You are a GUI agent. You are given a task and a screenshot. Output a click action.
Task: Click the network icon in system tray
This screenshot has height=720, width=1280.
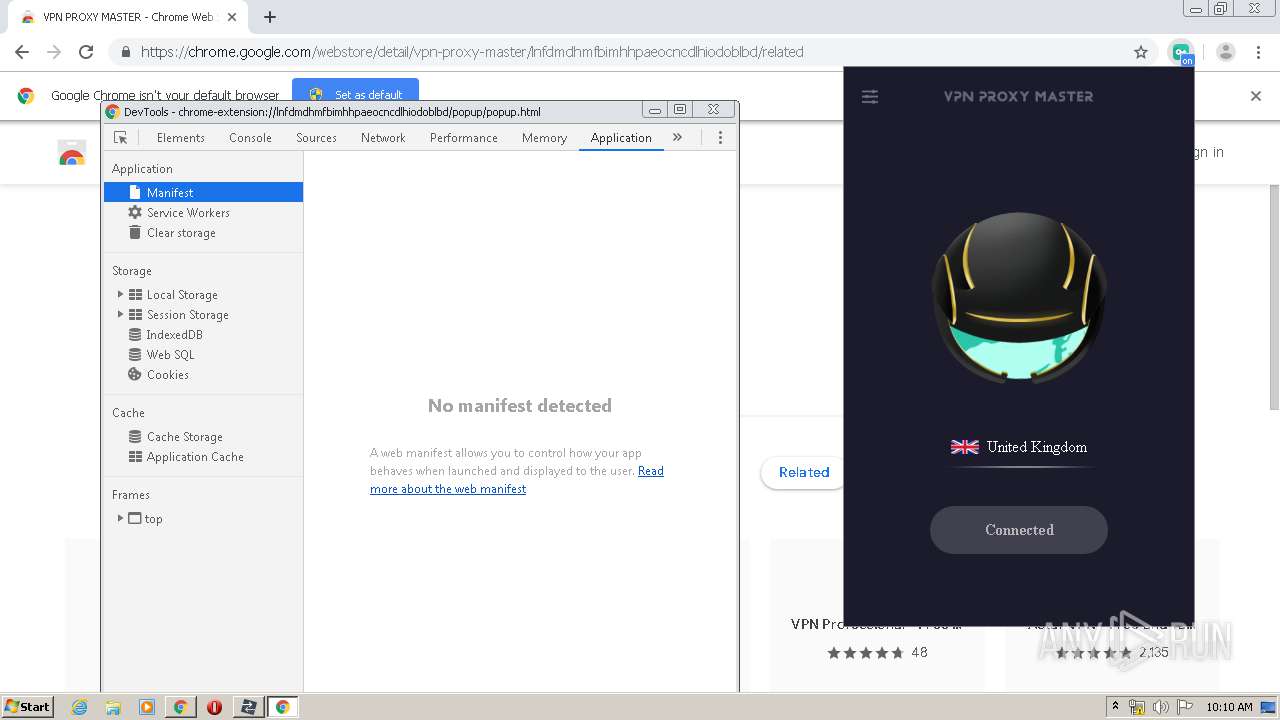click(1137, 707)
